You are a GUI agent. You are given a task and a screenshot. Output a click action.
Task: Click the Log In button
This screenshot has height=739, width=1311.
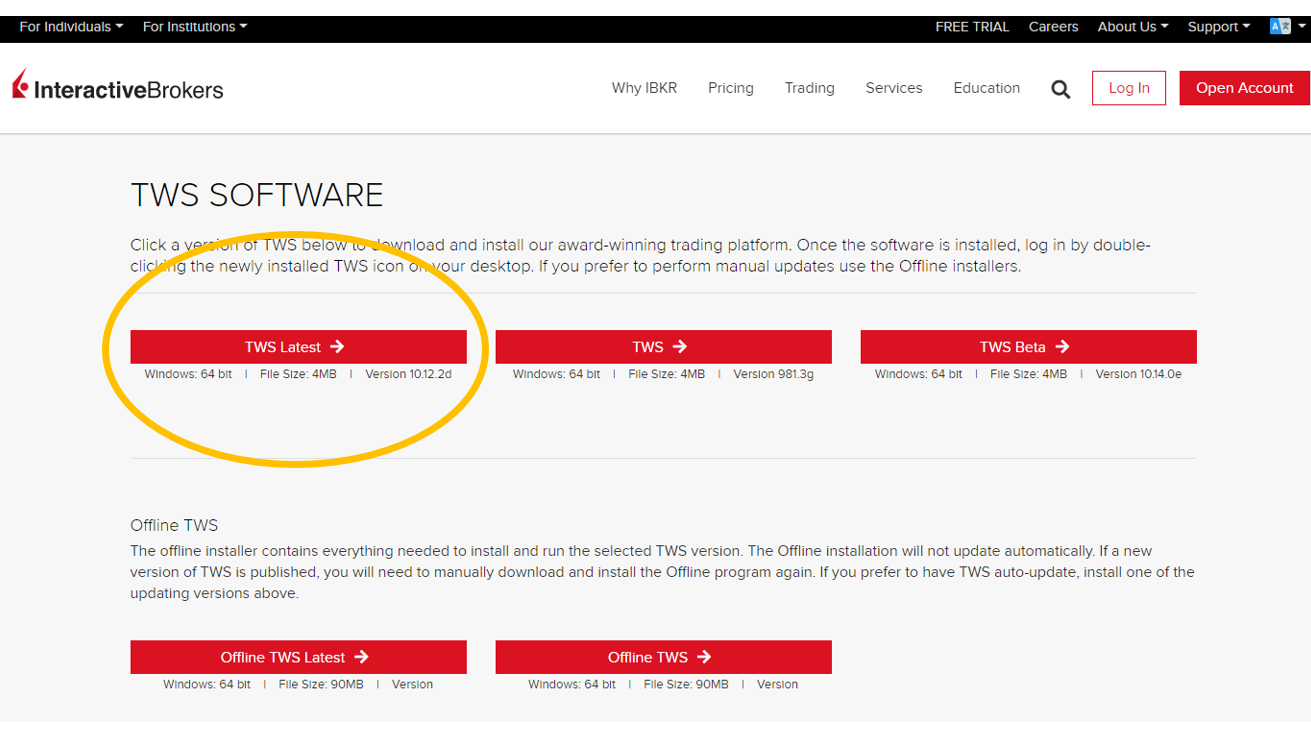(1129, 88)
